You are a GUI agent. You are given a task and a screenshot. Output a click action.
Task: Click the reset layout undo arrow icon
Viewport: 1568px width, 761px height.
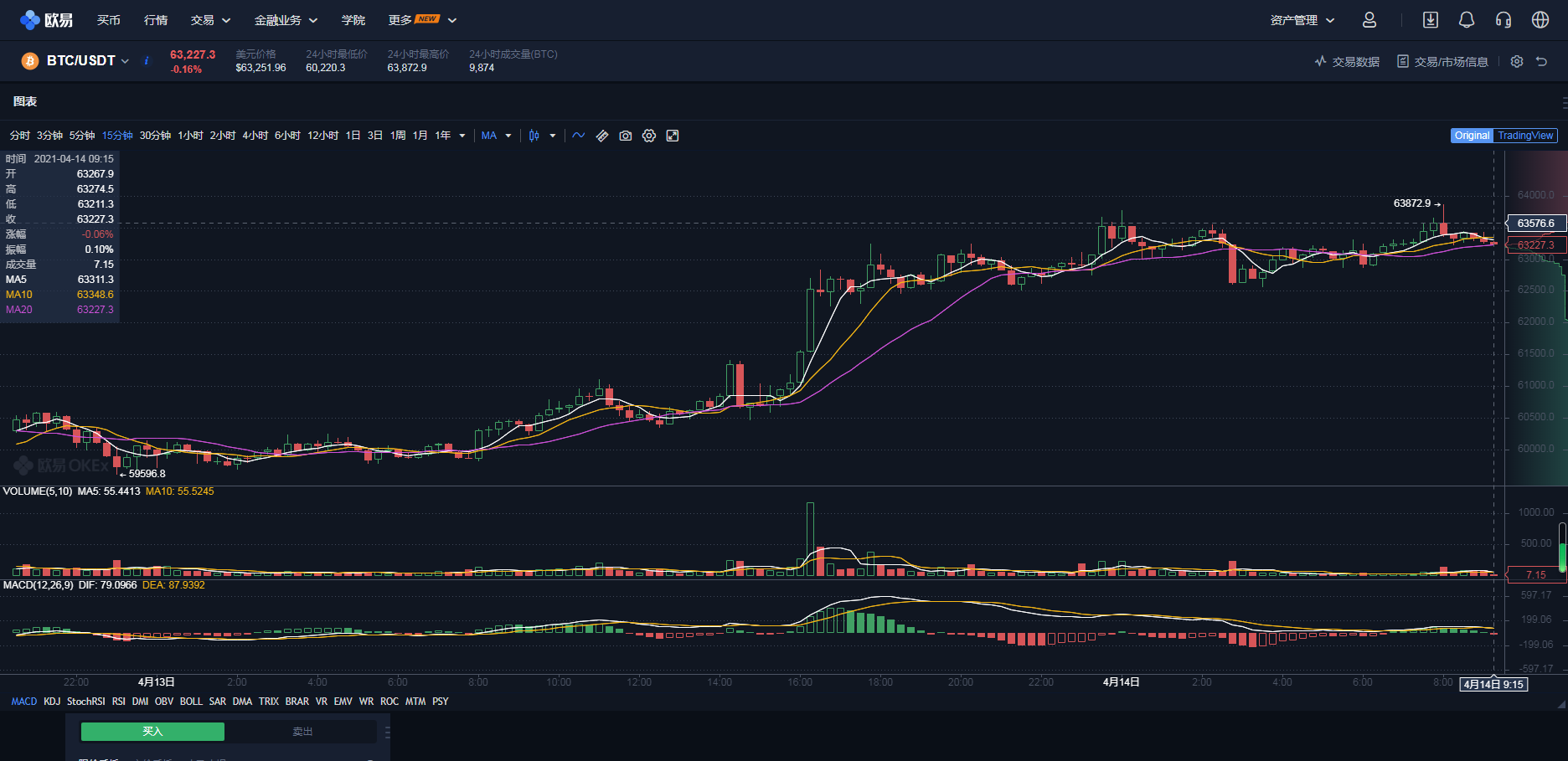tap(1541, 61)
